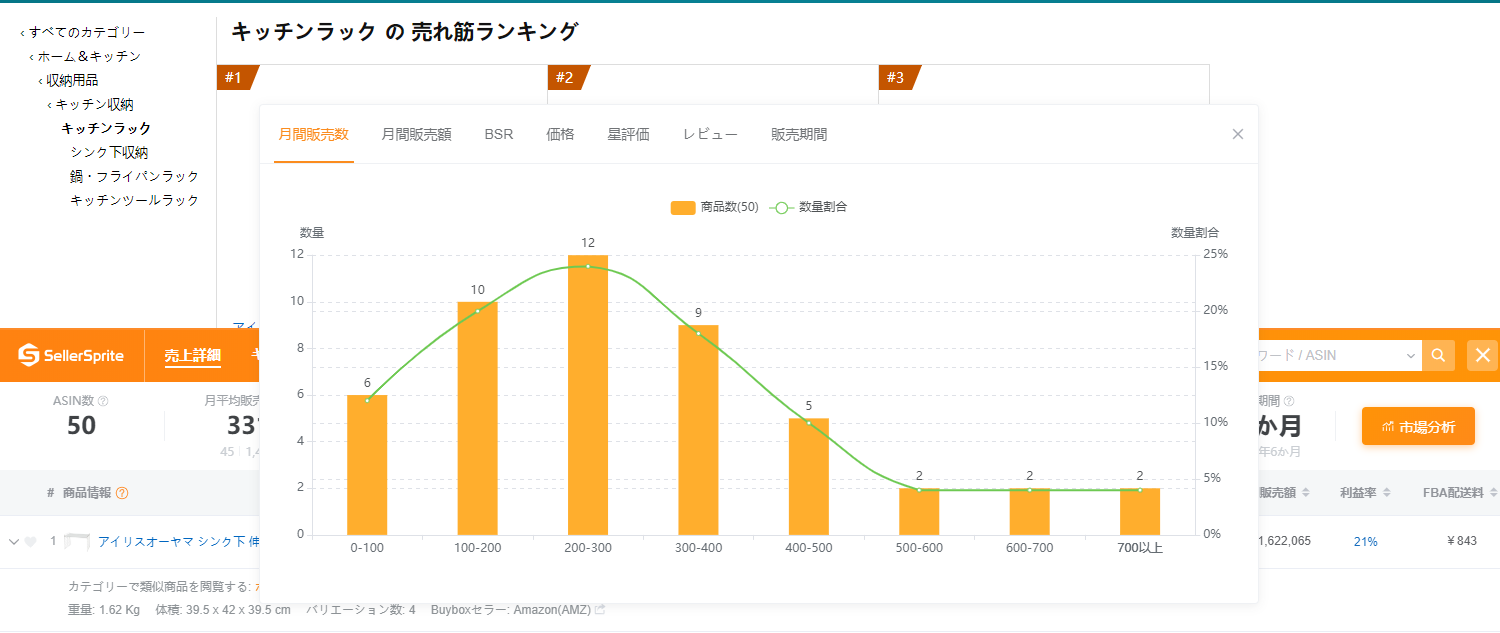Open external link icon after Amazon(AMZ)
This screenshot has height=633, width=1500.
pyautogui.click(x=600, y=609)
